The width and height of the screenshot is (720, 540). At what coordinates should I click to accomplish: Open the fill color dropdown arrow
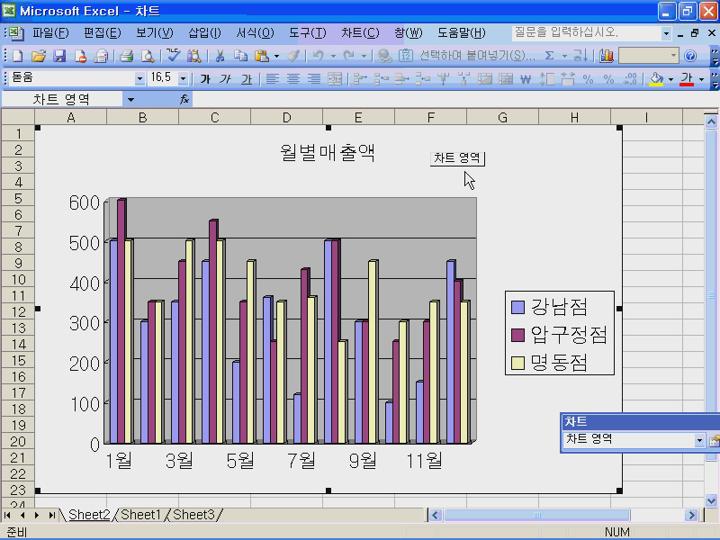coord(671,79)
